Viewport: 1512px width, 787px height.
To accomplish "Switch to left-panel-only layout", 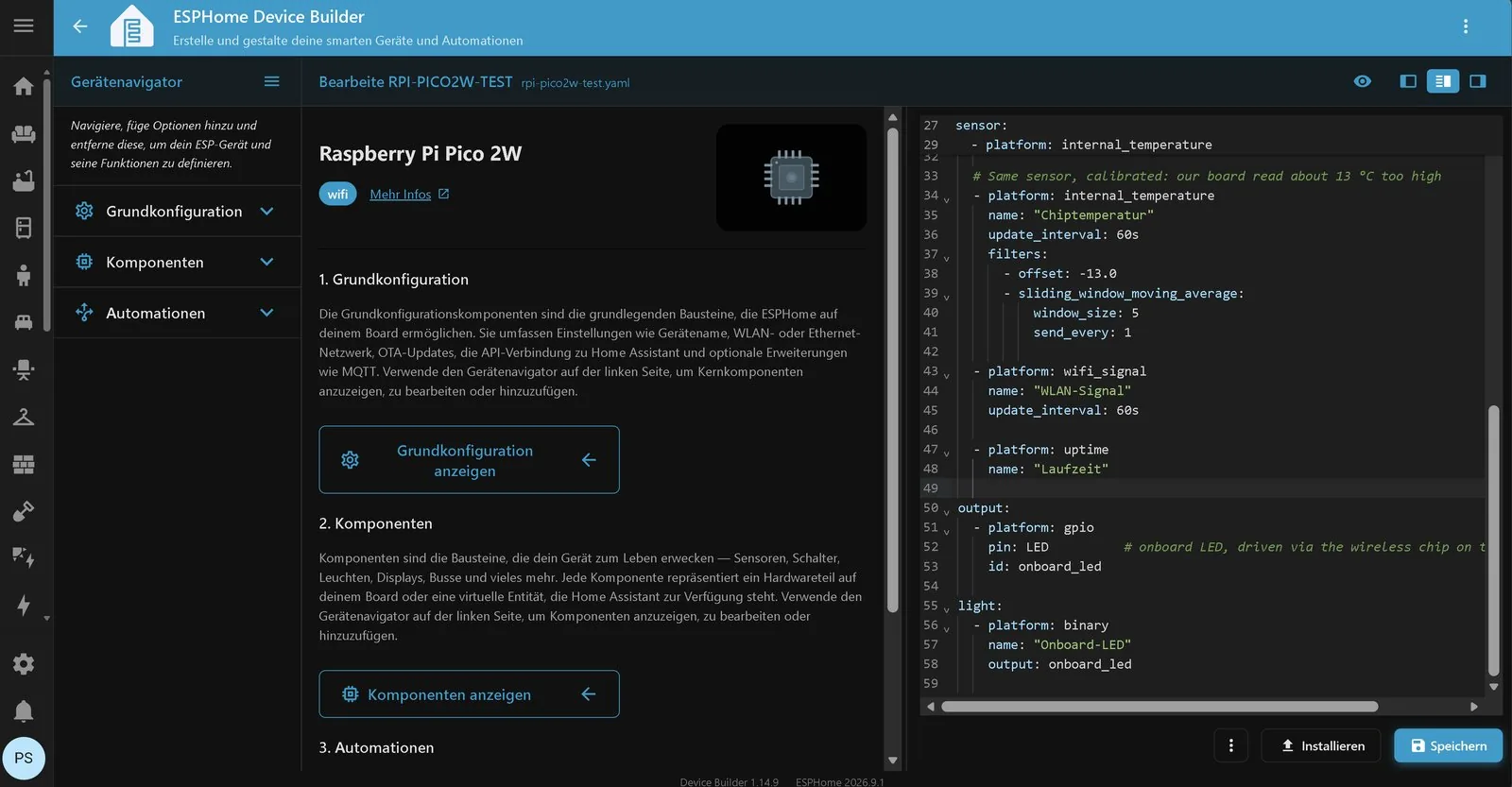I will tap(1408, 81).
